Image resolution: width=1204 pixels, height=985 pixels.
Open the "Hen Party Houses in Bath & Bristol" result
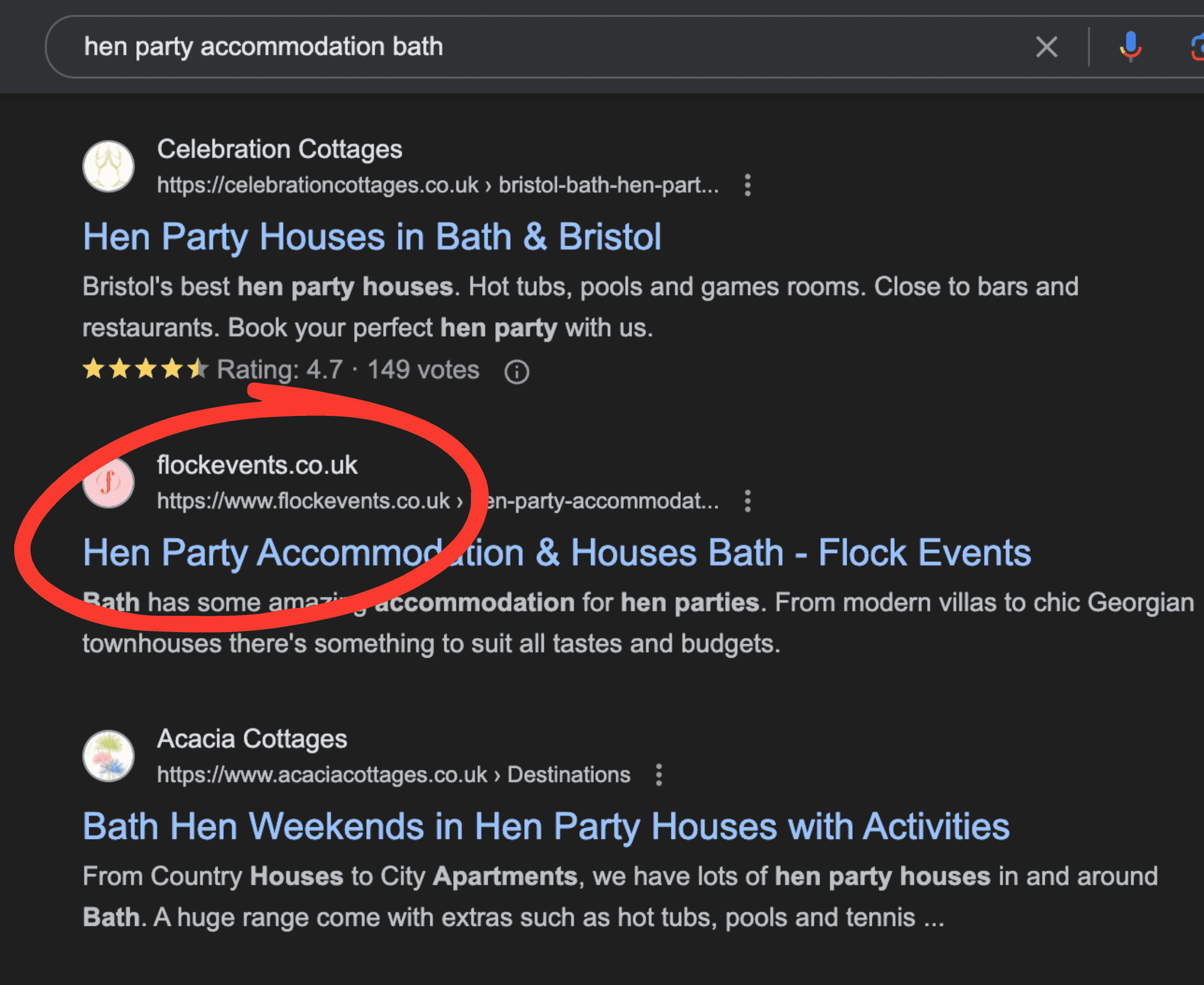372,236
